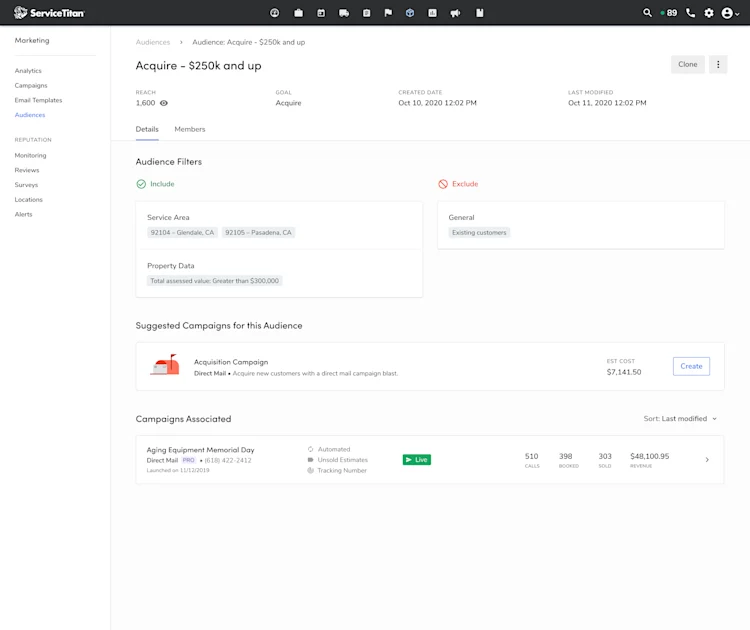750x630 pixels.
Task: Open the megaphone marketing icon
Action: tap(455, 13)
